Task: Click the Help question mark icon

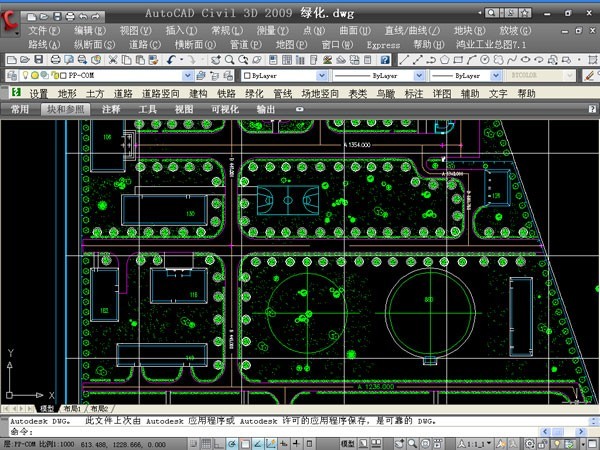Action: [386, 60]
